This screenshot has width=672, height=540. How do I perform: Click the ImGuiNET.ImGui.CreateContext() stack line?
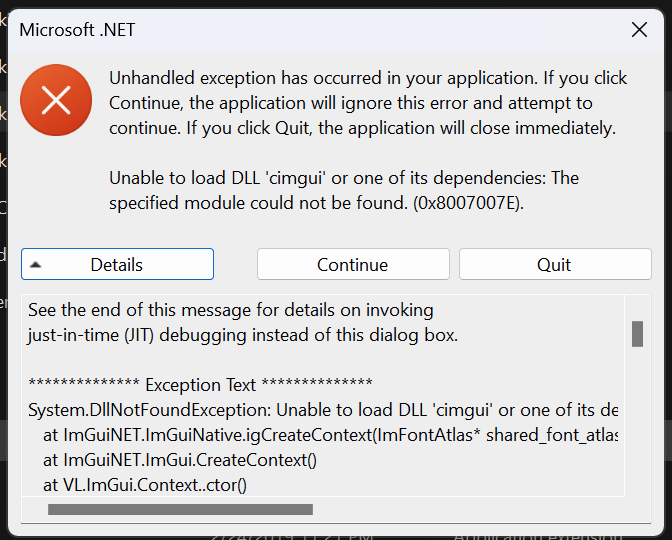(x=180, y=460)
